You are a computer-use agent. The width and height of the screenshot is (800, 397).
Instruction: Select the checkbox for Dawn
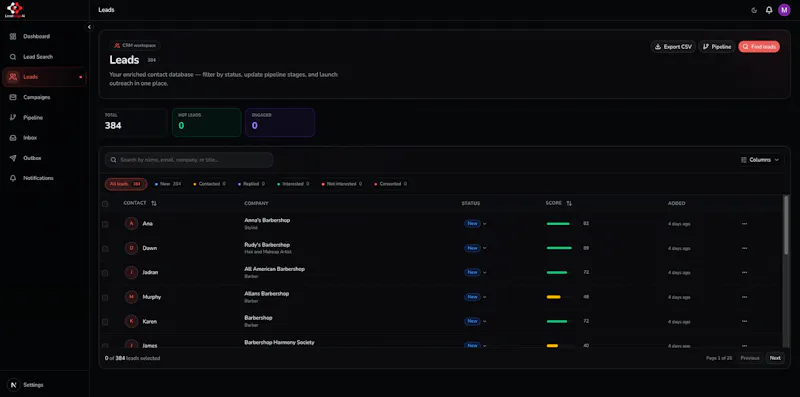tap(105, 249)
